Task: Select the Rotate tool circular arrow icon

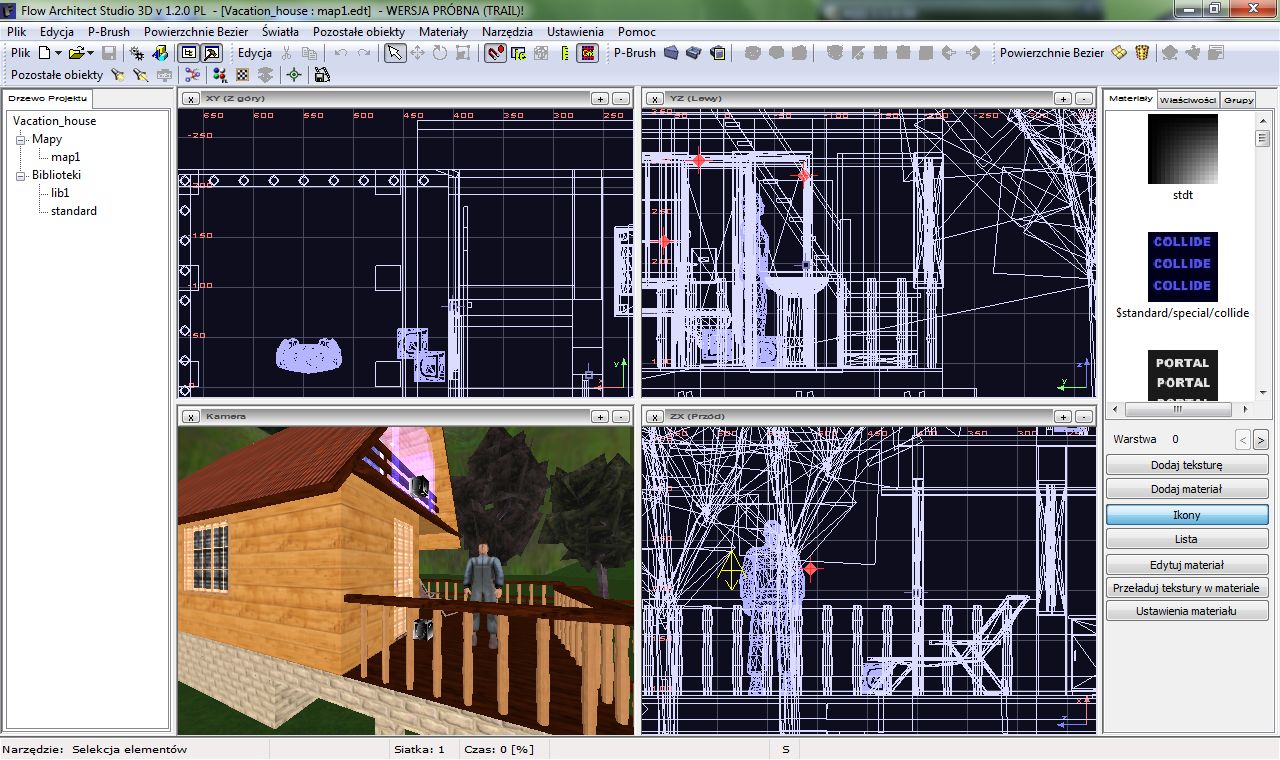Action: [x=440, y=53]
